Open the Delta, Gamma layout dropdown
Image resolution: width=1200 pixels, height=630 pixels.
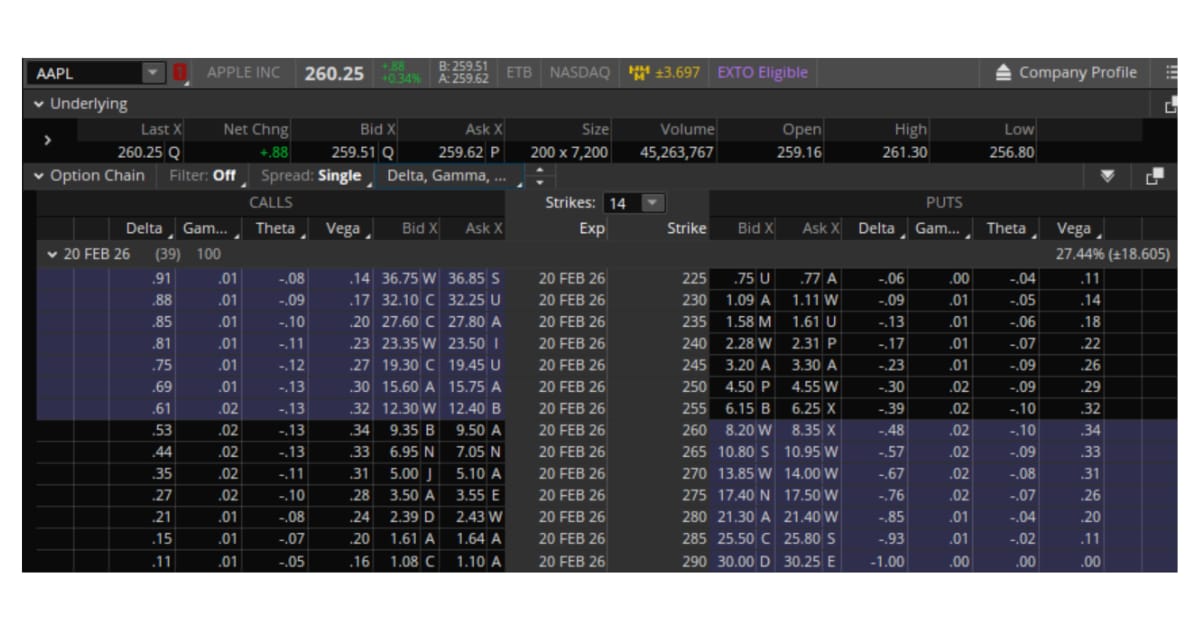coord(448,176)
